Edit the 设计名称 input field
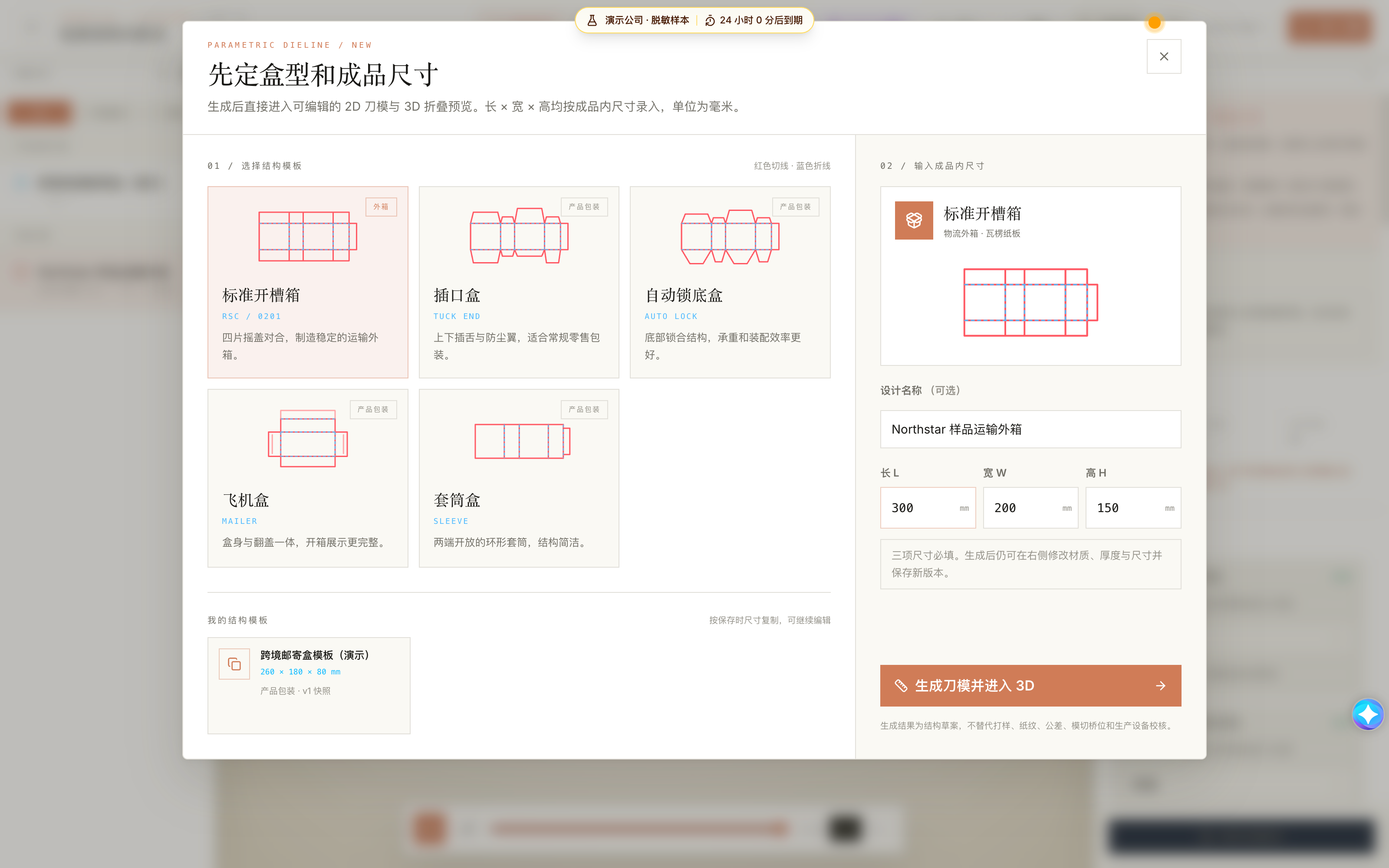This screenshot has height=868, width=1389. point(1030,429)
